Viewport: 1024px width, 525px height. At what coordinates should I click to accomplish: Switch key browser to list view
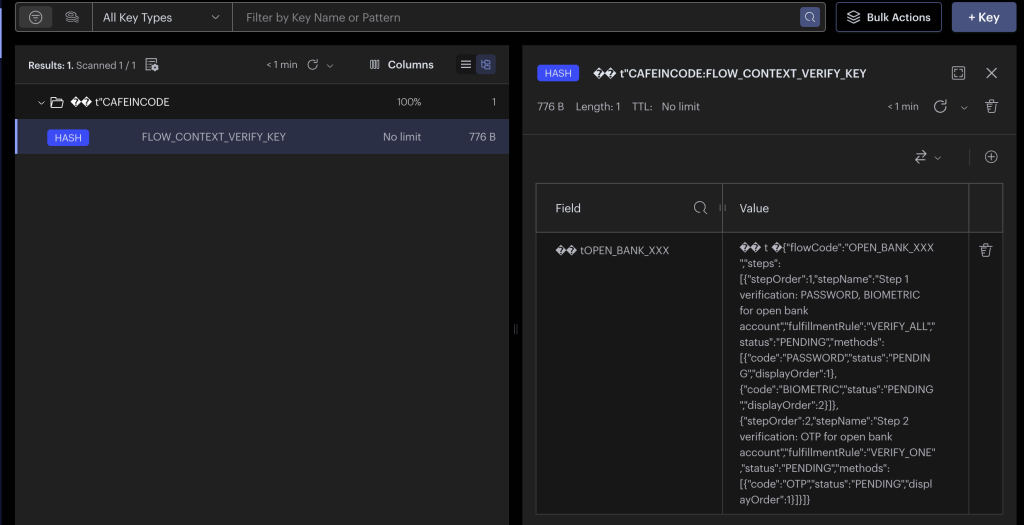click(x=466, y=65)
